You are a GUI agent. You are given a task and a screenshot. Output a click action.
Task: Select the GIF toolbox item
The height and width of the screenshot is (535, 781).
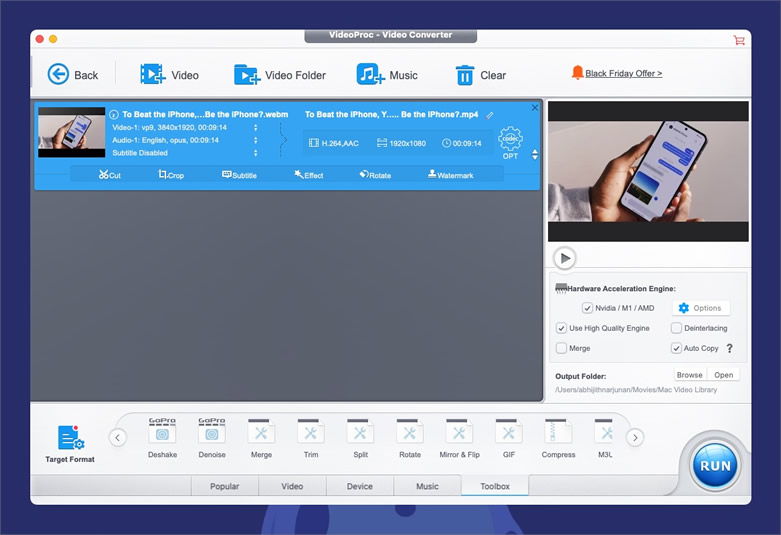509,437
